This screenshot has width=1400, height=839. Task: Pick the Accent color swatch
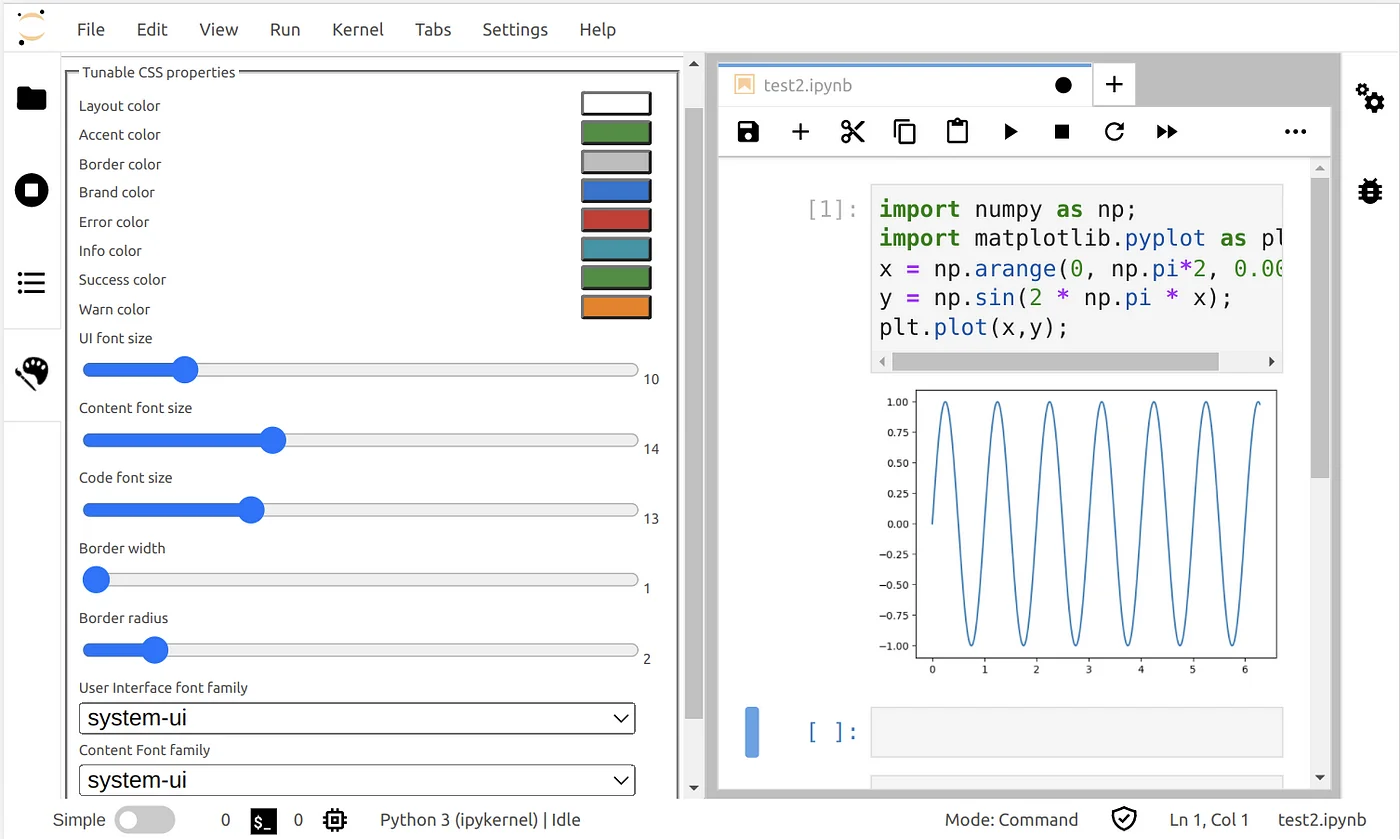(x=616, y=133)
